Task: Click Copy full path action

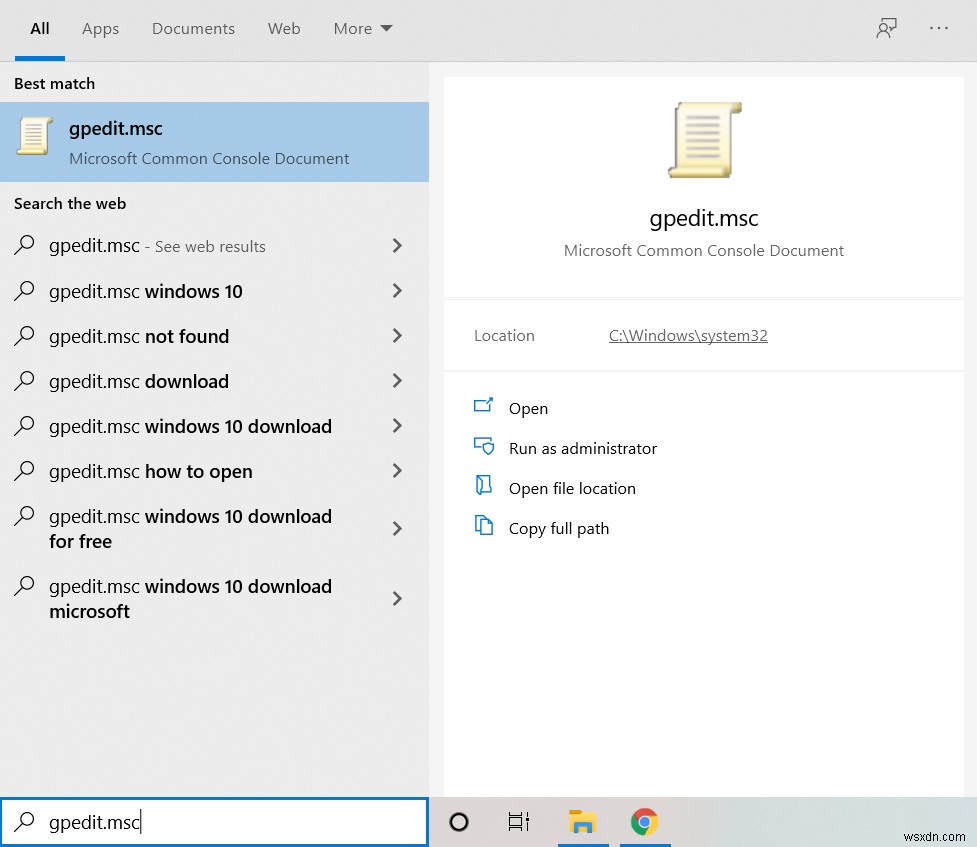Action: (558, 528)
